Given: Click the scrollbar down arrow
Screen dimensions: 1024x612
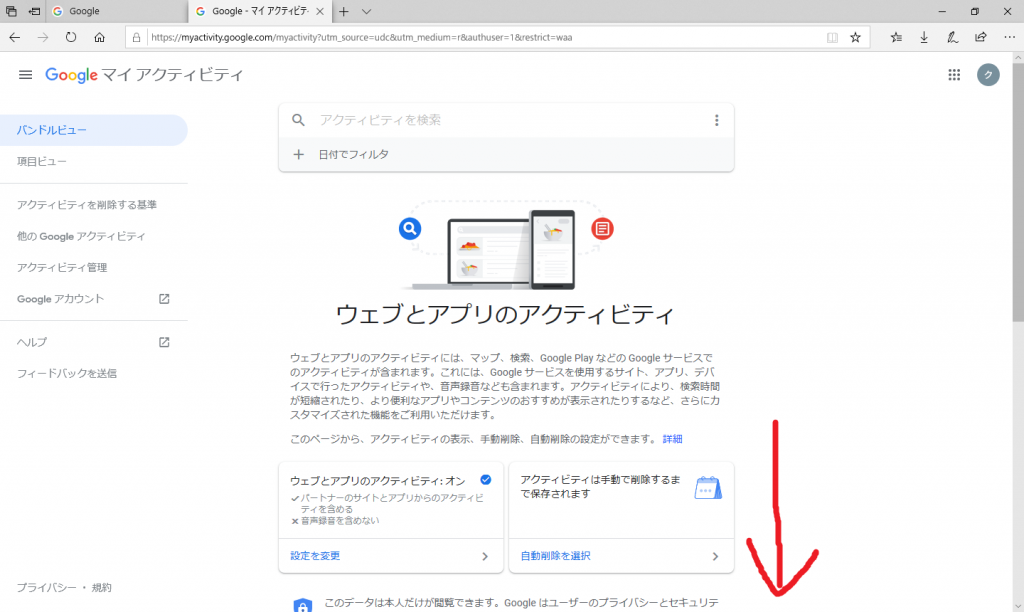Looking at the screenshot, I should pos(1018,605).
